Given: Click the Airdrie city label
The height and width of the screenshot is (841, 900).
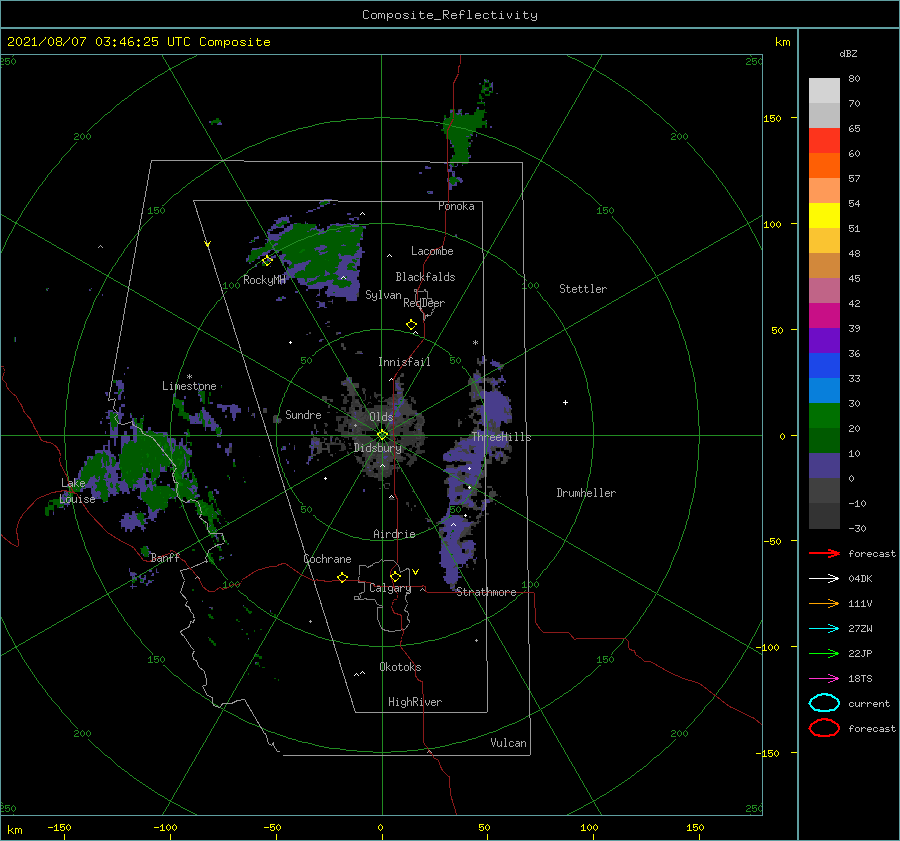Looking at the screenshot, I should pyautogui.click(x=394, y=534).
